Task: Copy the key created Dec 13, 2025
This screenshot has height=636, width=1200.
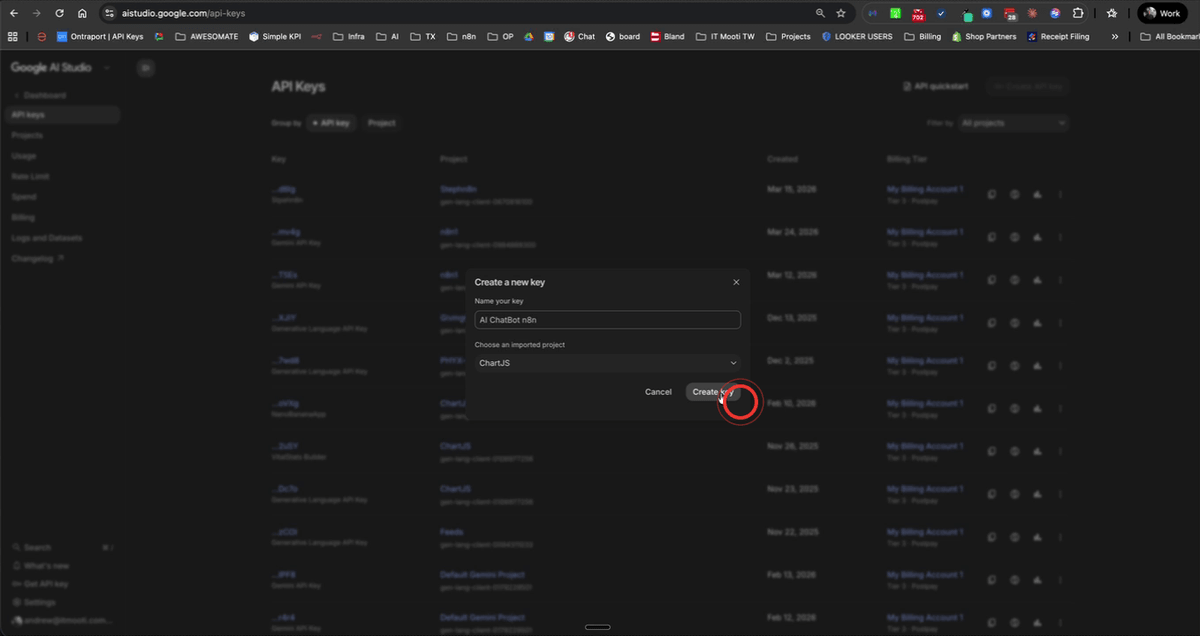Action: (x=991, y=323)
